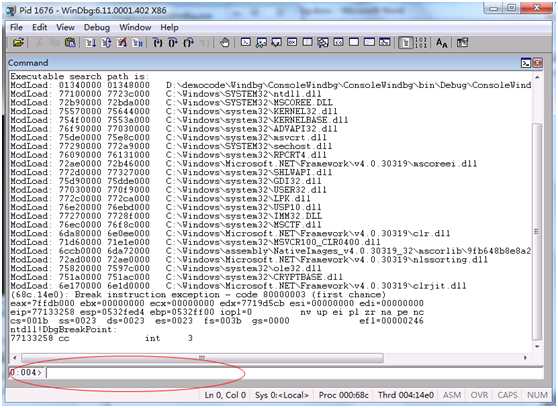Click the CAPS status bar indicator

tap(508, 395)
